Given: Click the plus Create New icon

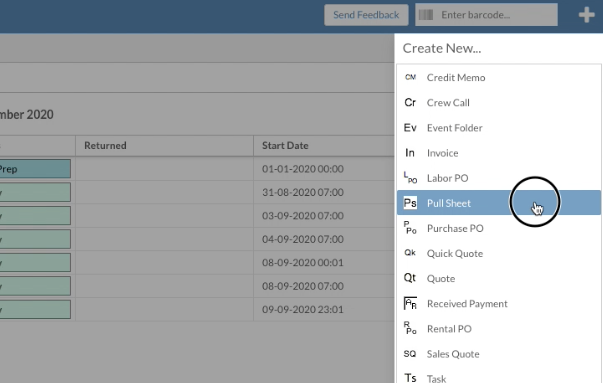Looking at the screenshot, I should (x=586, y=15).
